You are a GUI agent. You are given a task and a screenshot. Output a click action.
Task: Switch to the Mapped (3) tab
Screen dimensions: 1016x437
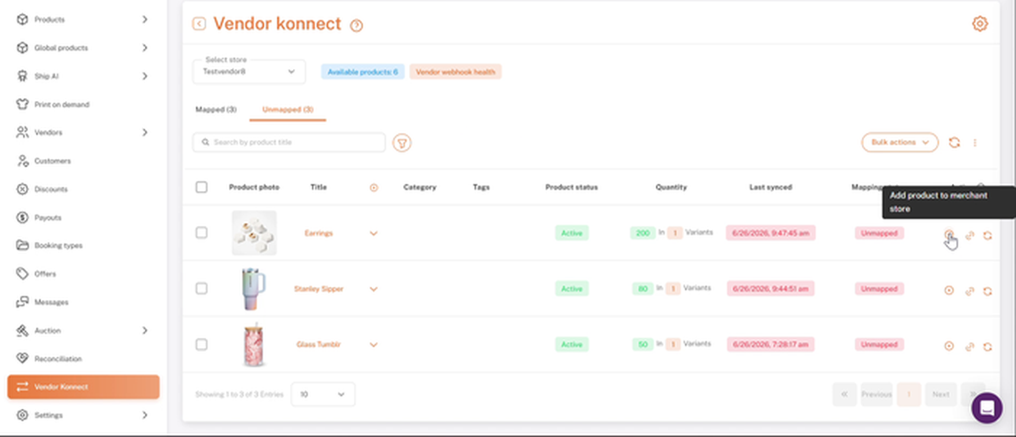coord(216,110)
